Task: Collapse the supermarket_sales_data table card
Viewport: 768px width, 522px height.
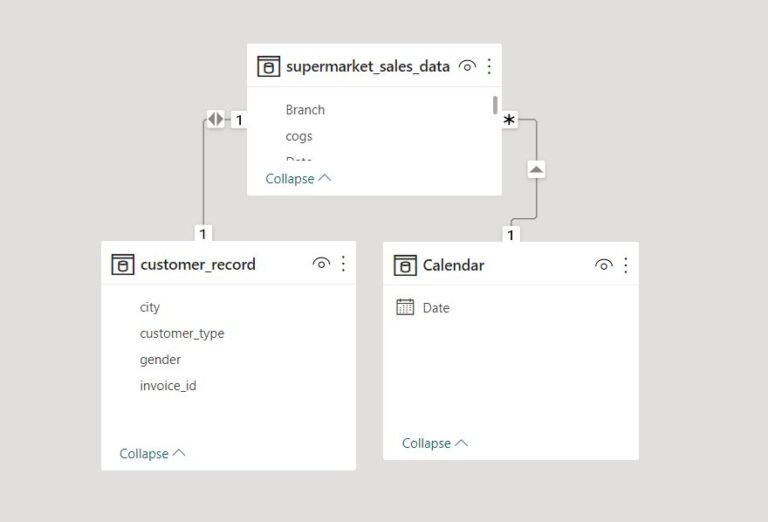Action: click(298, 179)
